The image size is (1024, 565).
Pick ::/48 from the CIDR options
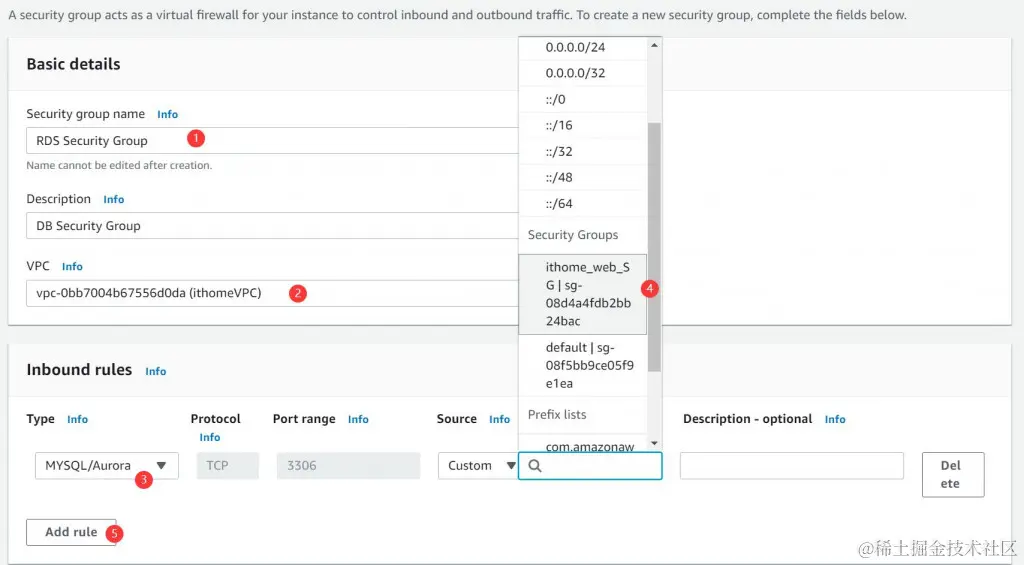(583, 178)
